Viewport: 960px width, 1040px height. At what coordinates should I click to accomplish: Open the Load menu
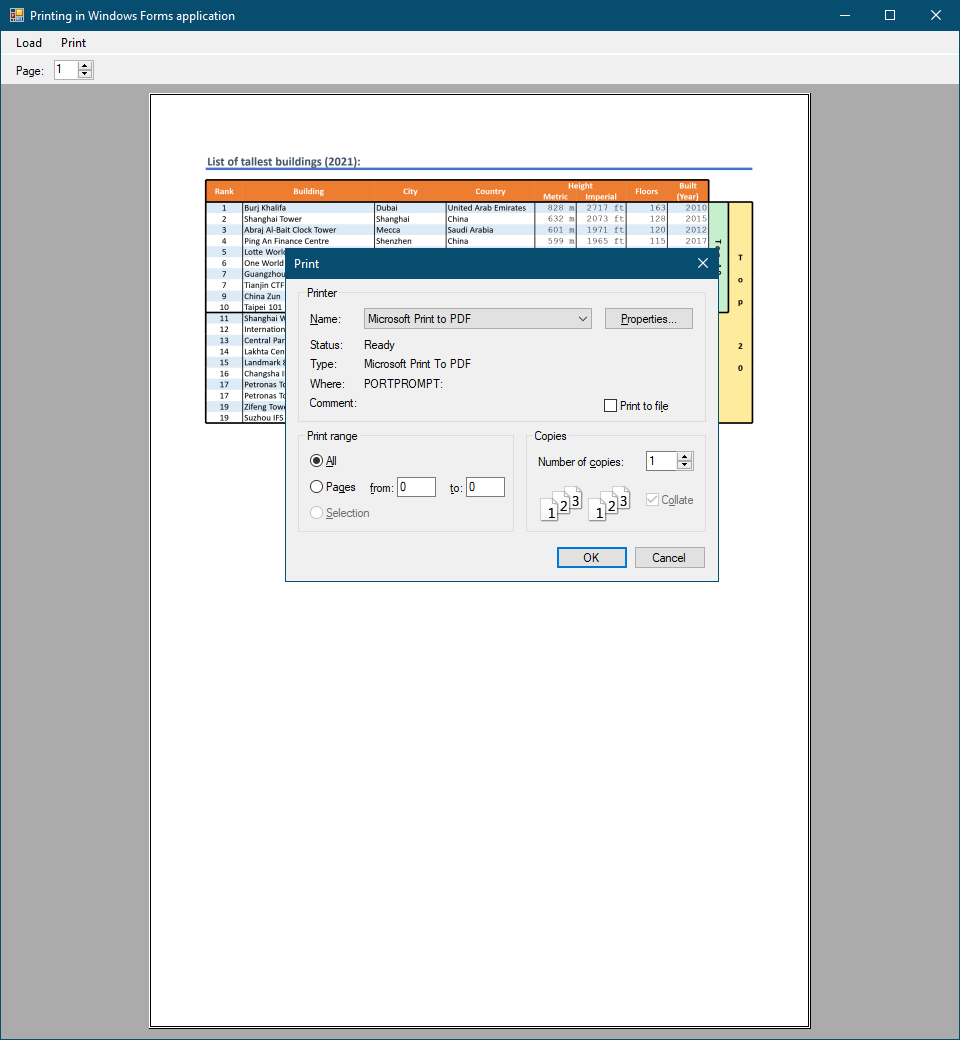(28, 42)
